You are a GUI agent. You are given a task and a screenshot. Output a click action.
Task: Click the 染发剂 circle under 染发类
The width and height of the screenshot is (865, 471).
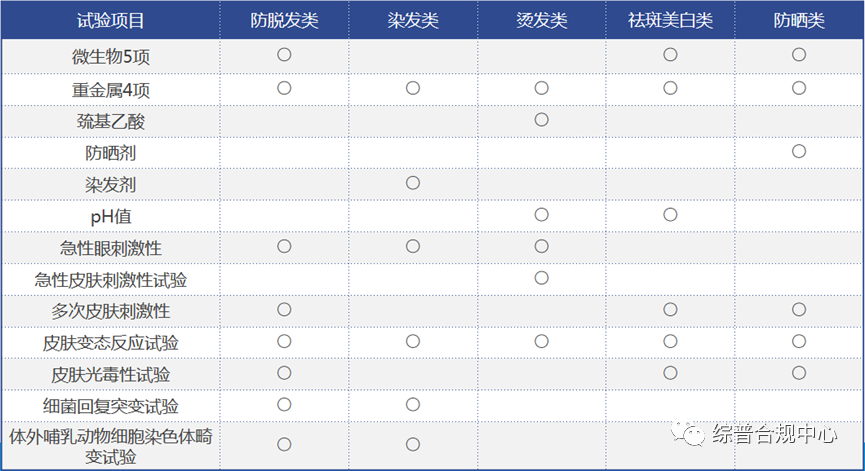point(413,183)
